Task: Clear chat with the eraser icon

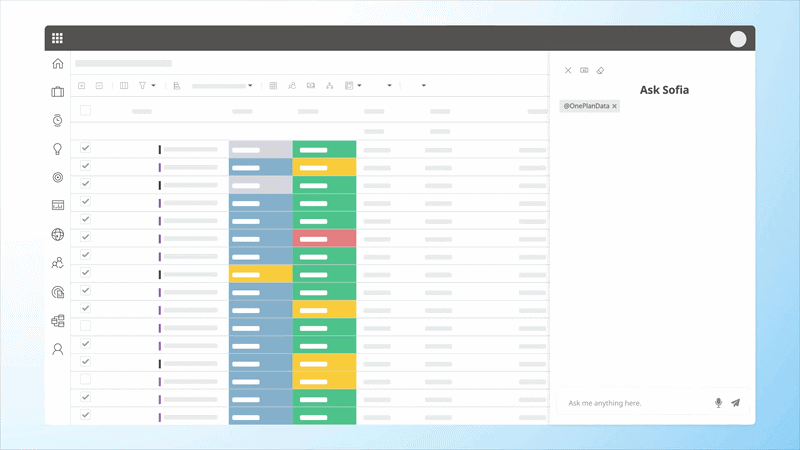Action: (x=601, y=70)
